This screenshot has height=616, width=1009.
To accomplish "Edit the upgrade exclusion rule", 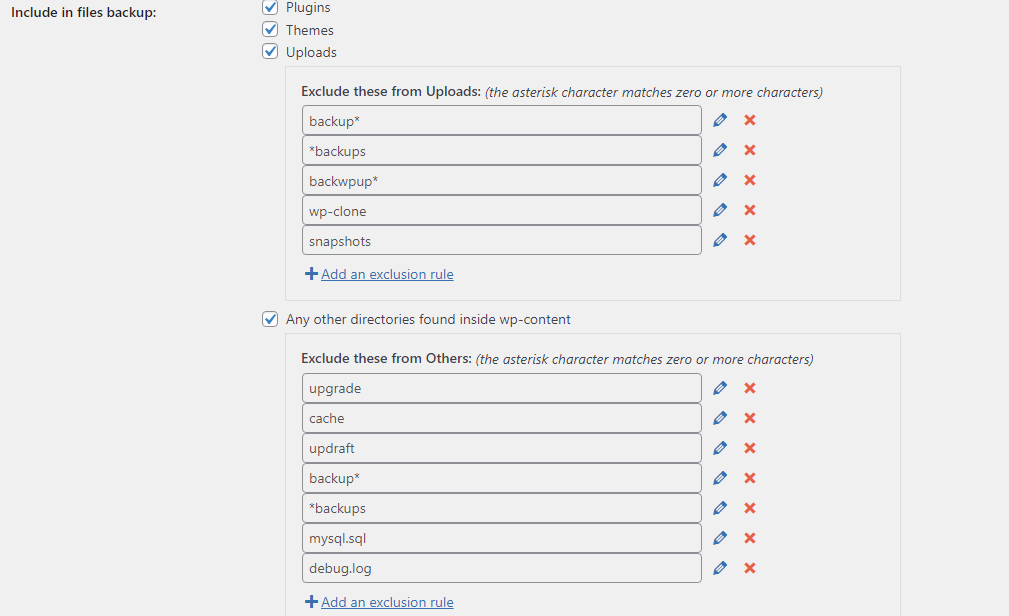I will click(720, 388).
